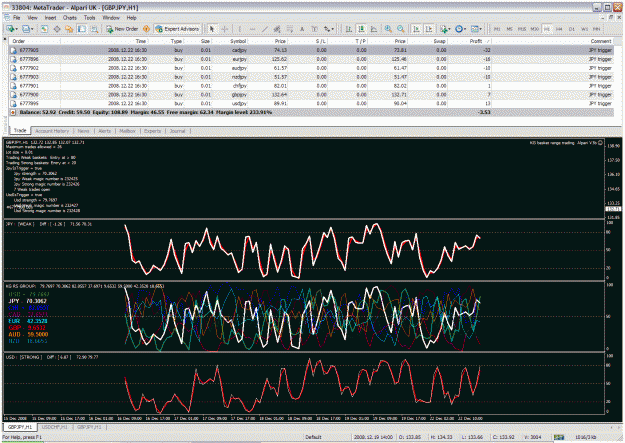Screen dimensions: 625x443
Task: Zoom in on the chart
Action: [388, 29]
